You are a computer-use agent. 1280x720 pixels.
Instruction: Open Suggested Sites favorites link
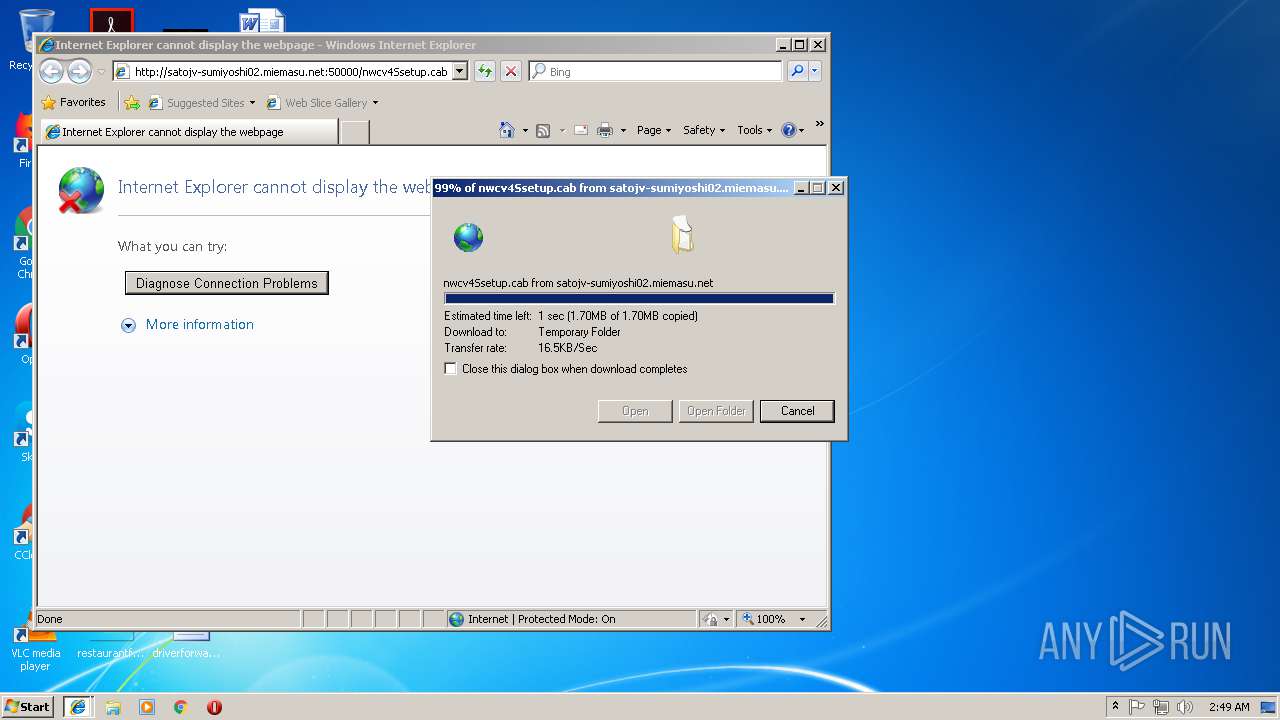tap(201, 102)
